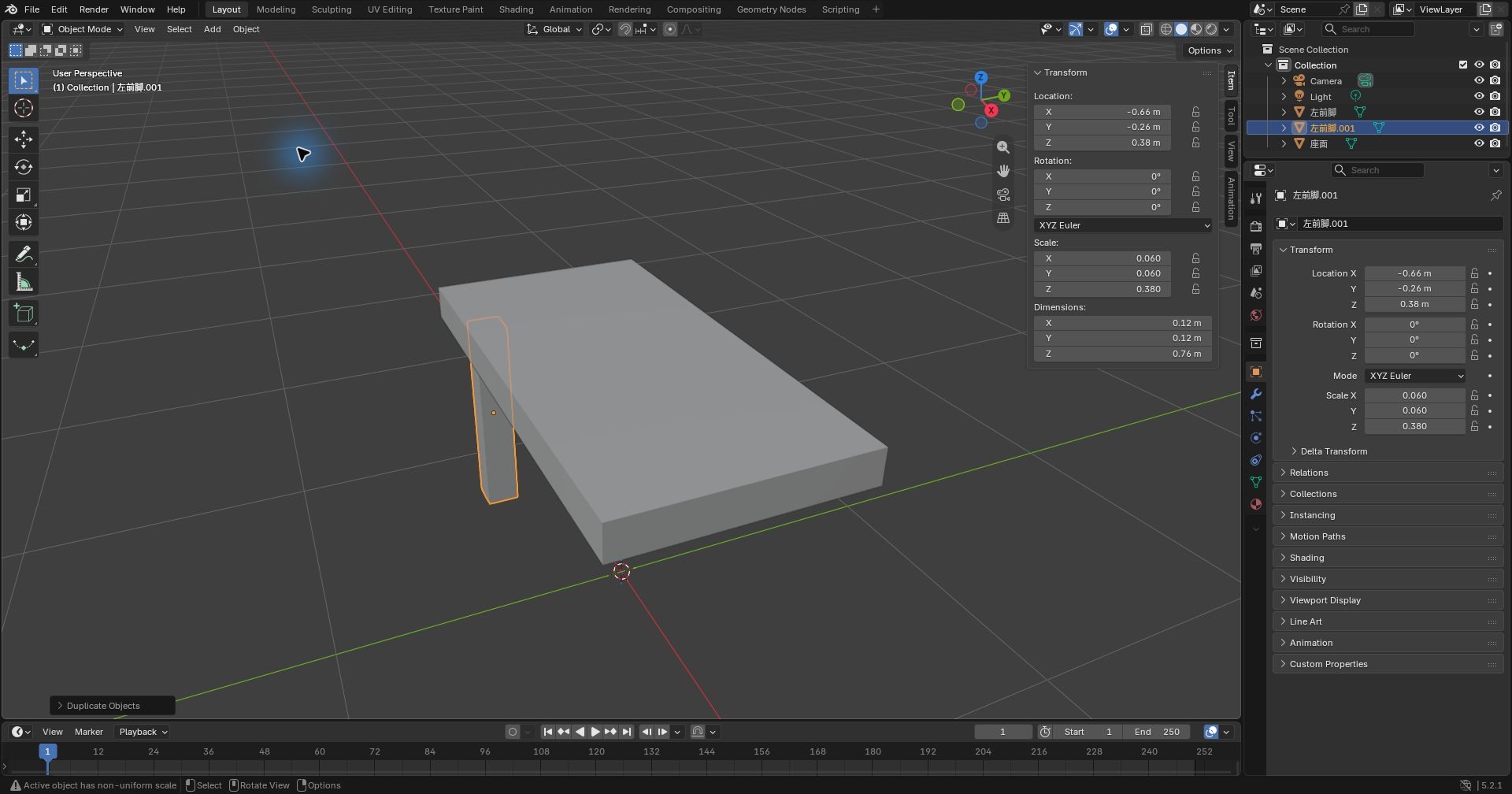Viewport: 1512px width, 794px height.
Task: Switch to the Modeling workspace tab
Action: click(276, 9)
